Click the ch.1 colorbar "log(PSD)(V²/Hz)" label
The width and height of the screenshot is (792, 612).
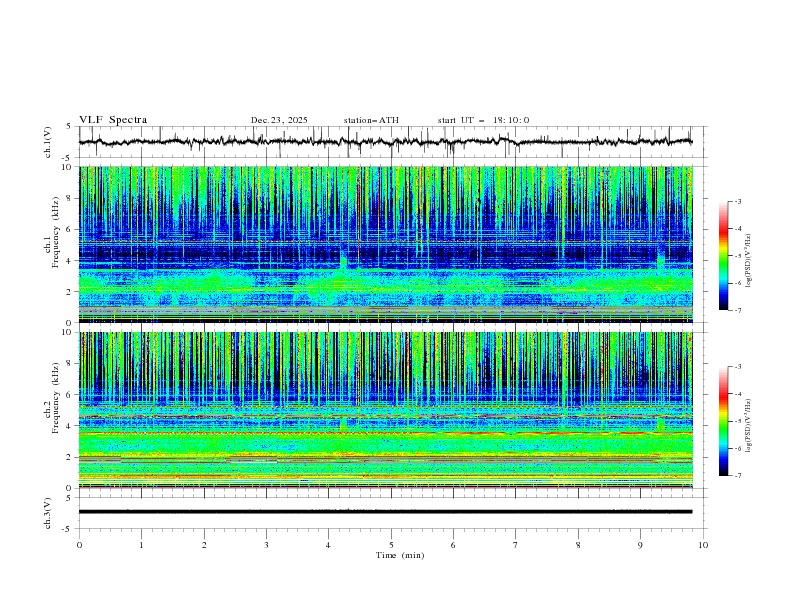click(x=749, y=261)
